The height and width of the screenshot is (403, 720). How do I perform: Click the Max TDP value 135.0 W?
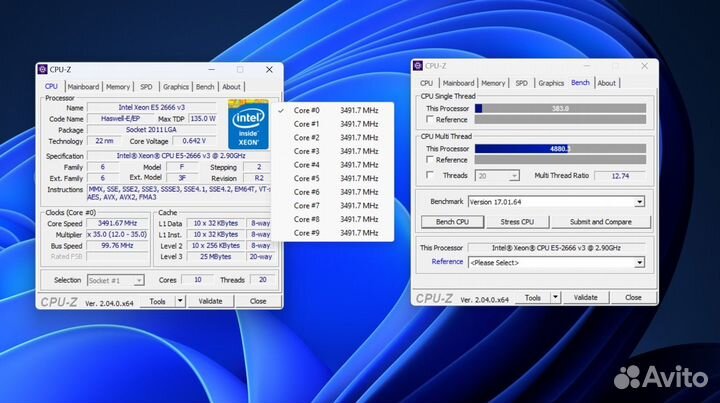[202, 118]
